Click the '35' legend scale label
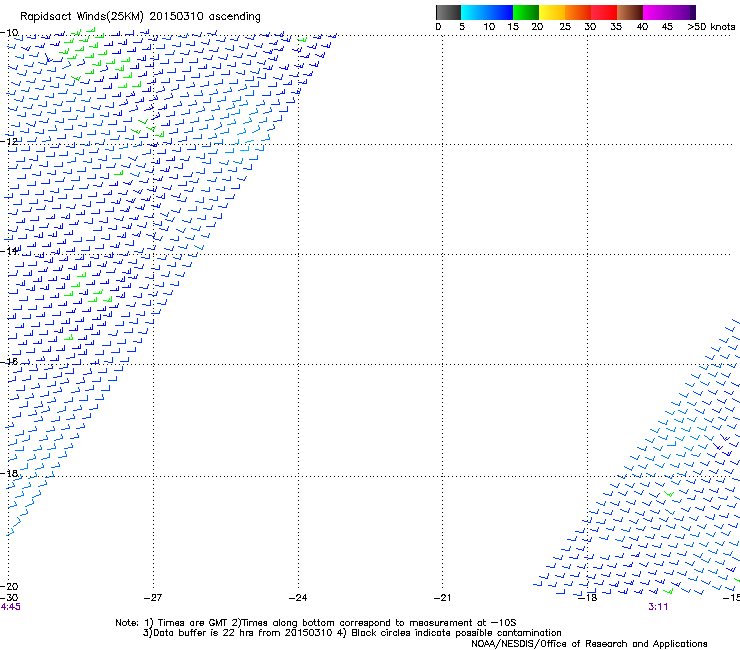The width and height of the screenshot is (740, 650). (616, 27)
